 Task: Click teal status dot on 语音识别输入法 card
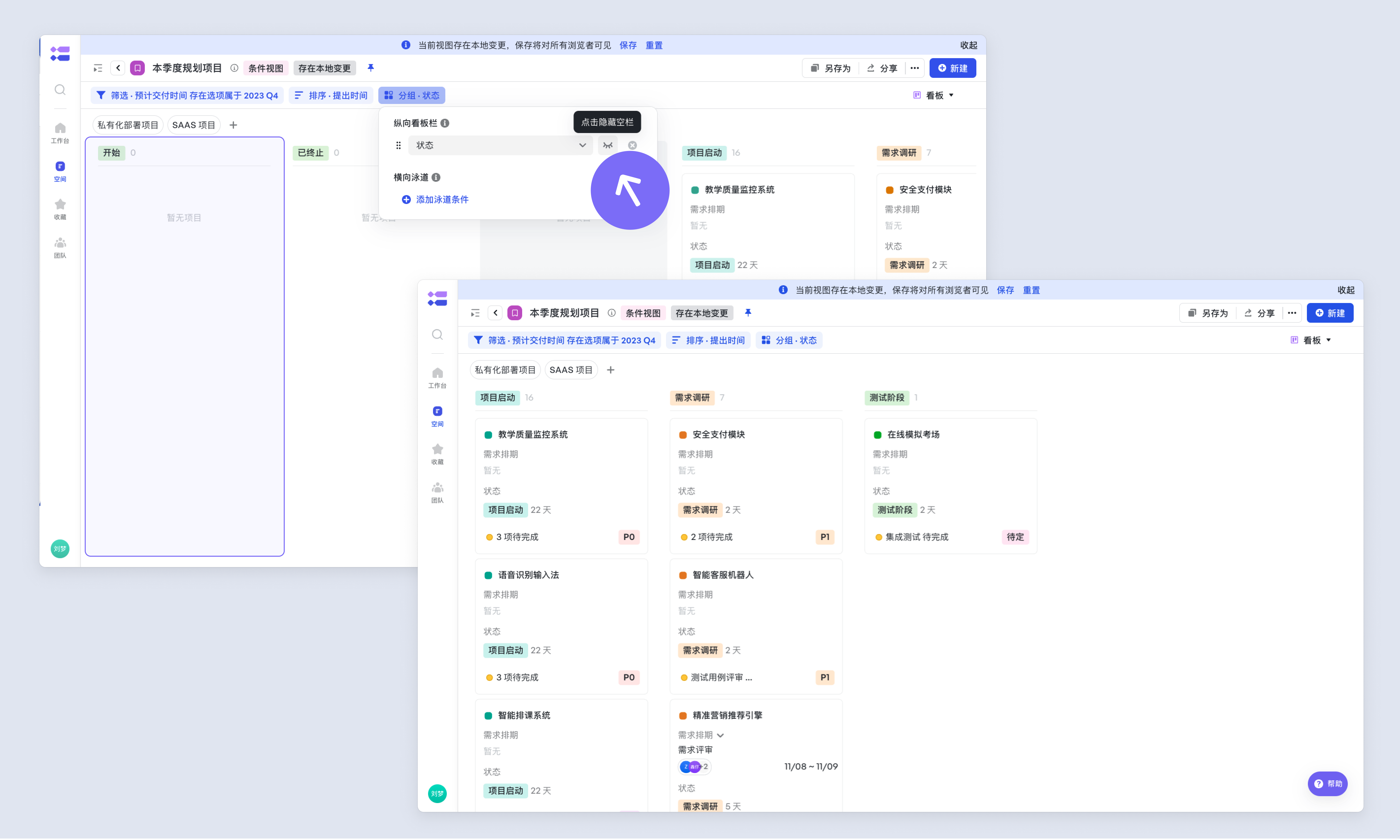488,575
